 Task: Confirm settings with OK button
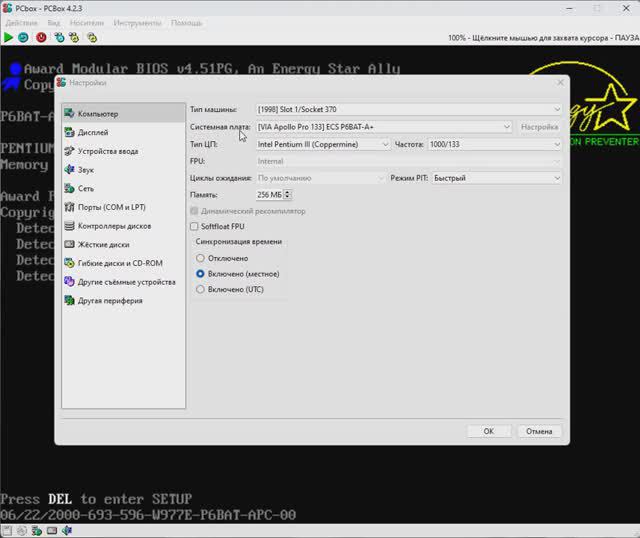point(489,431)
